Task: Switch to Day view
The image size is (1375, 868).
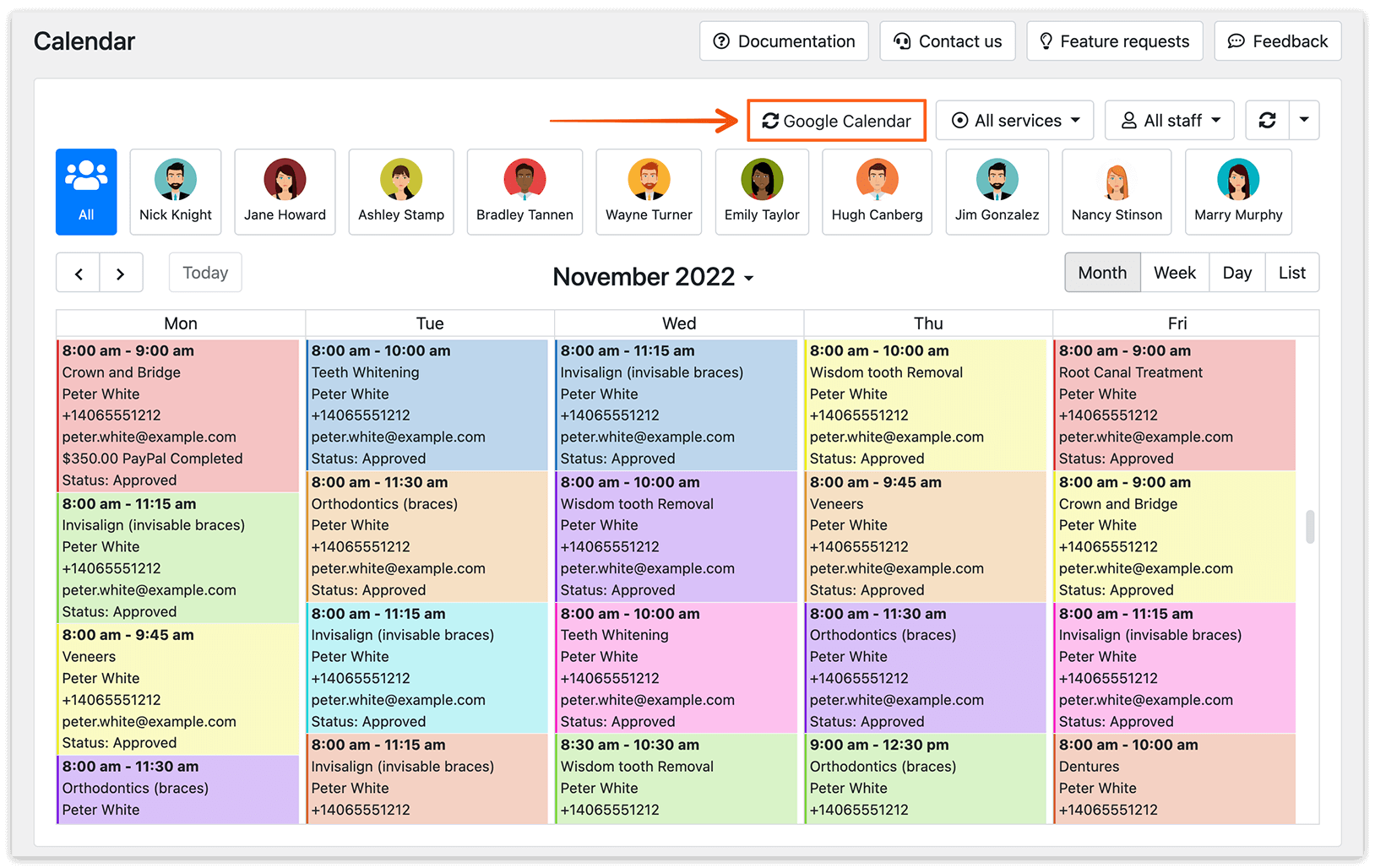Action: 1237,273
